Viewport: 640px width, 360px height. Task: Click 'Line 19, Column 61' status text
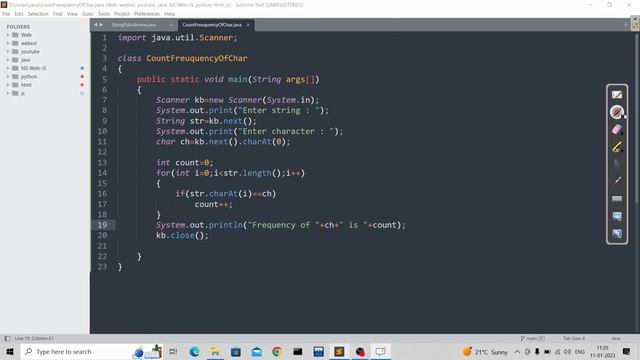[34, 338]
